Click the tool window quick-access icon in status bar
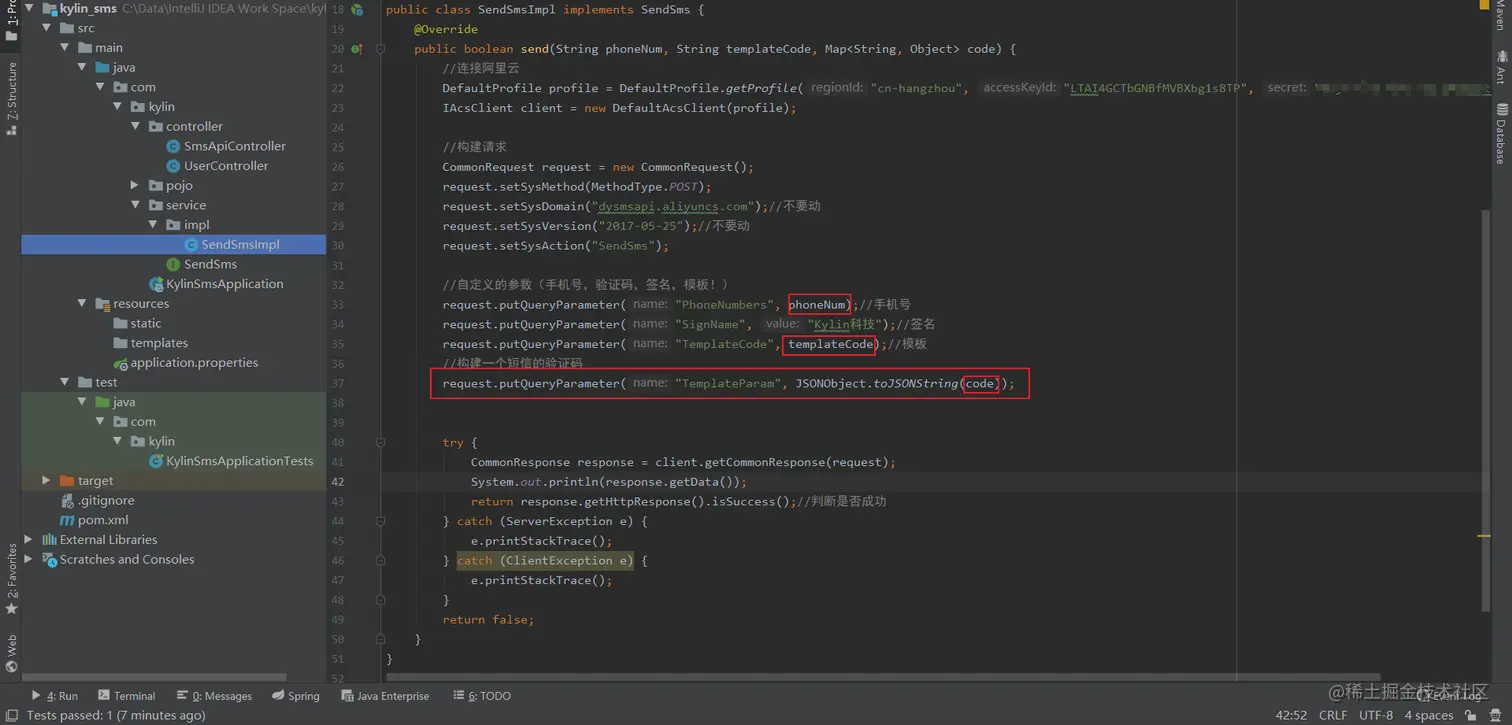Image resolution: width=1512 pixels, height=725 pixels. pyautogui.click(x=12, y=716)
